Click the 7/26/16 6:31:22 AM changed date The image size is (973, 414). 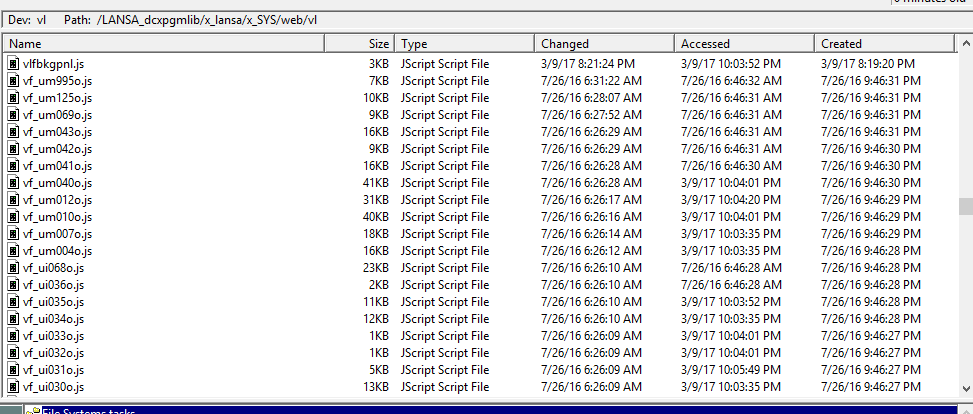pos(591,81)
